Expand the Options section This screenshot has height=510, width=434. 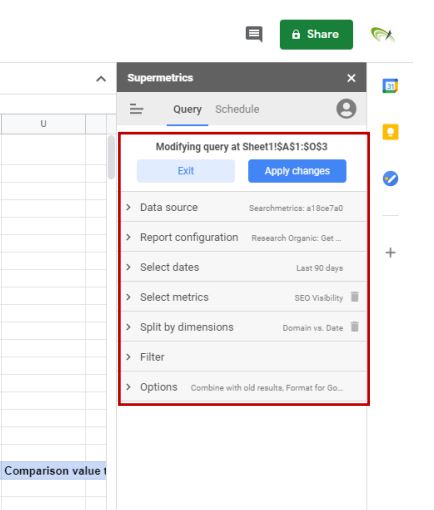point(243,387)
